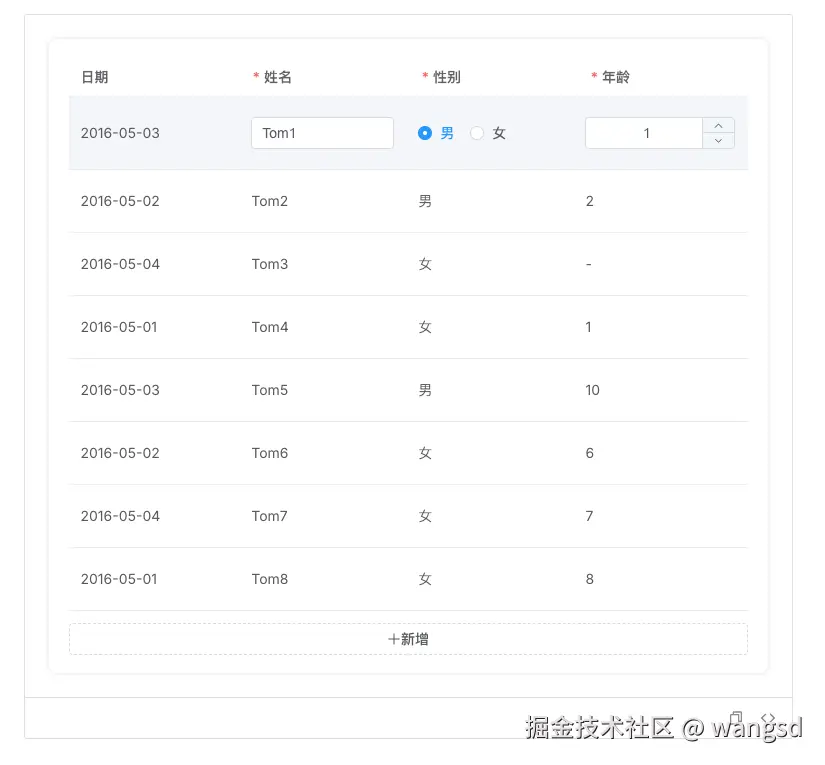The width and height of the screenshot is (825, 765).
Task: Click the Tom8 name cell
Action: pyautogui.click(x=270, y=579)
